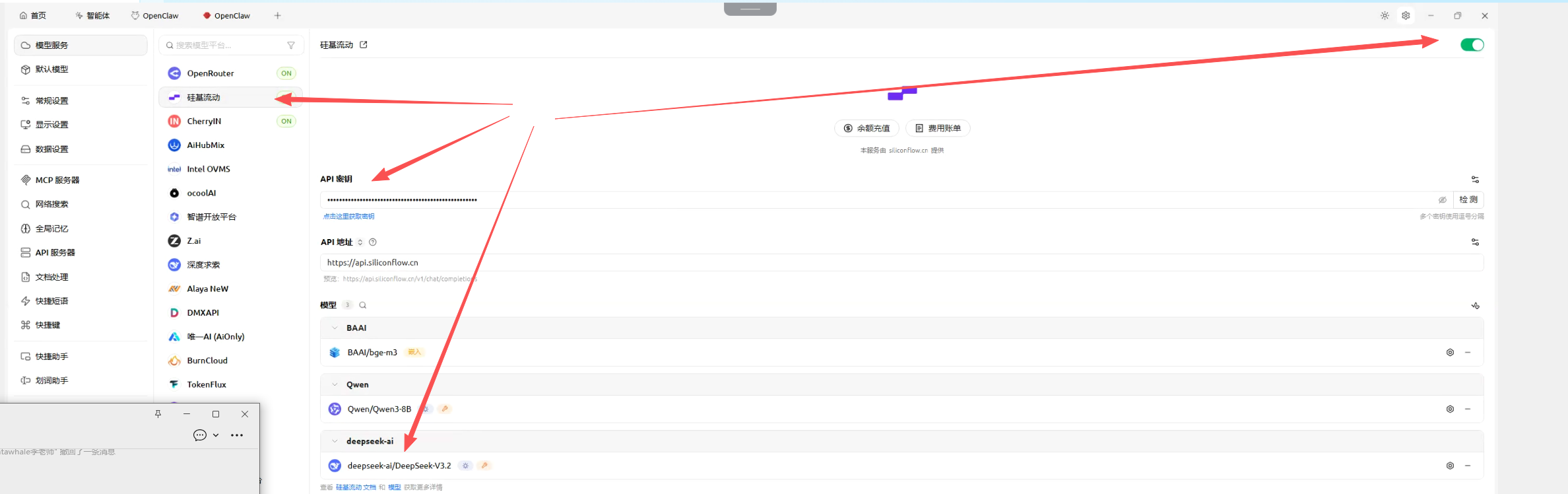
Task: Open 快捷键 settings
Action: pyautogui.click(x=81, y=325)
